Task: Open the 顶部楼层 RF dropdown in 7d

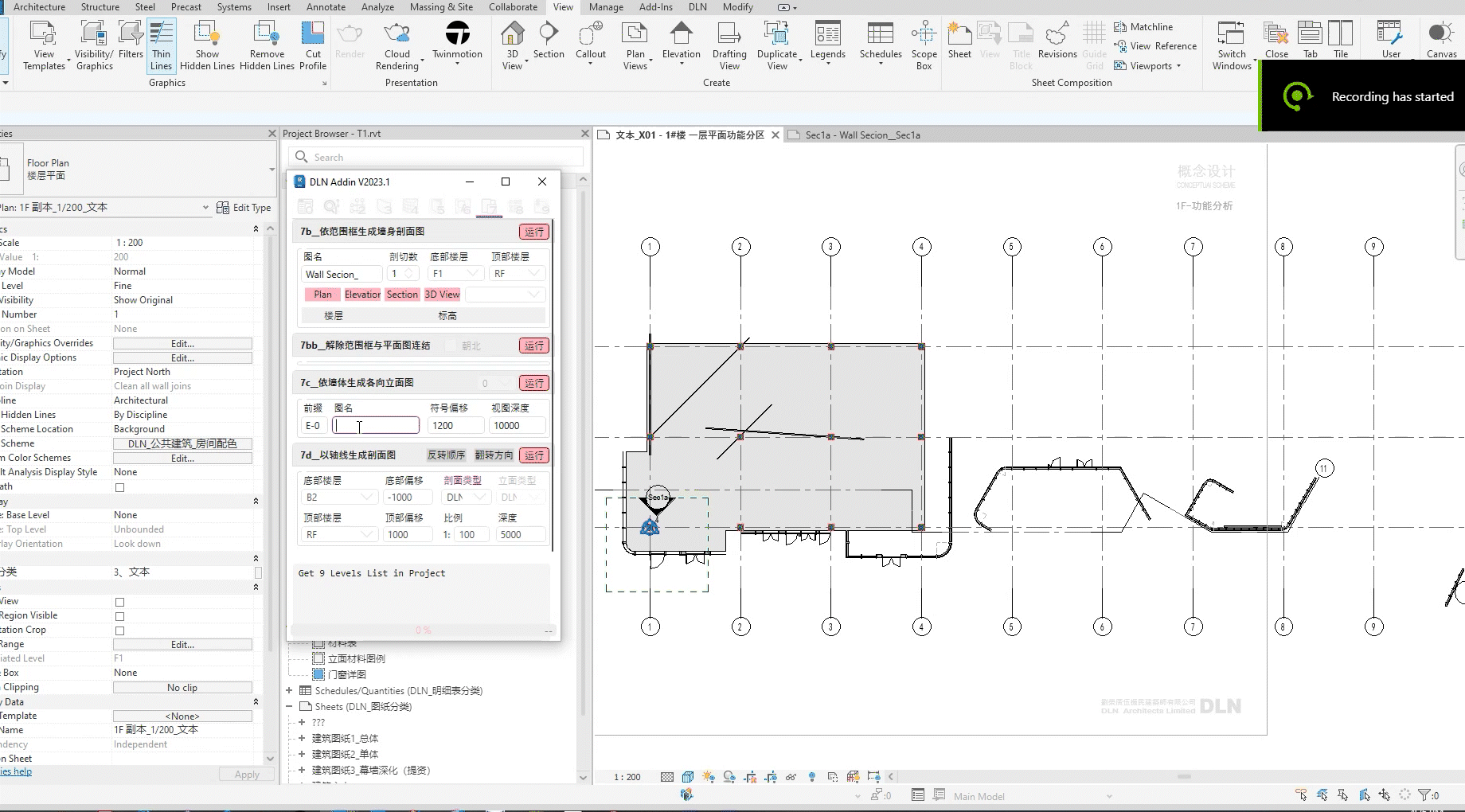Action: 338,535
